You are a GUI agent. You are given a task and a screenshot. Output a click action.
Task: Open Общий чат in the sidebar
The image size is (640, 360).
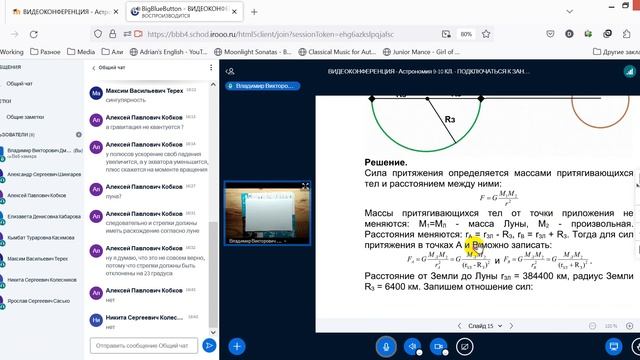point(19,84)
